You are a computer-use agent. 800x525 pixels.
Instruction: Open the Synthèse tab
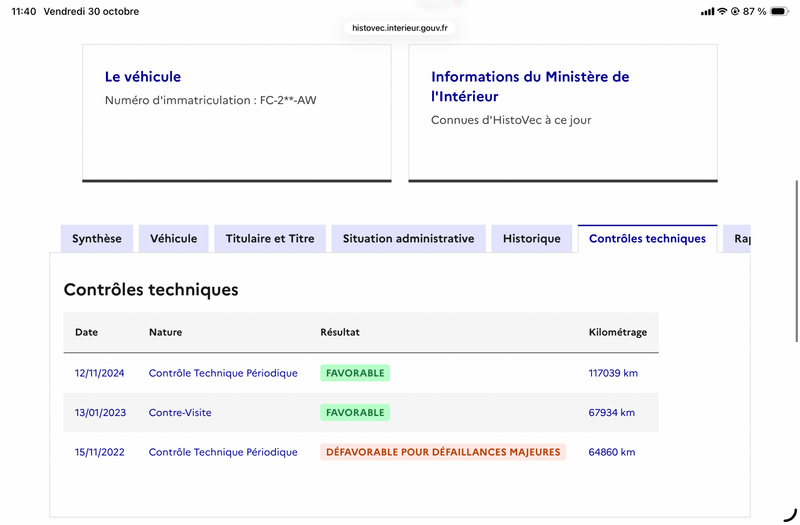click(96, 238)
